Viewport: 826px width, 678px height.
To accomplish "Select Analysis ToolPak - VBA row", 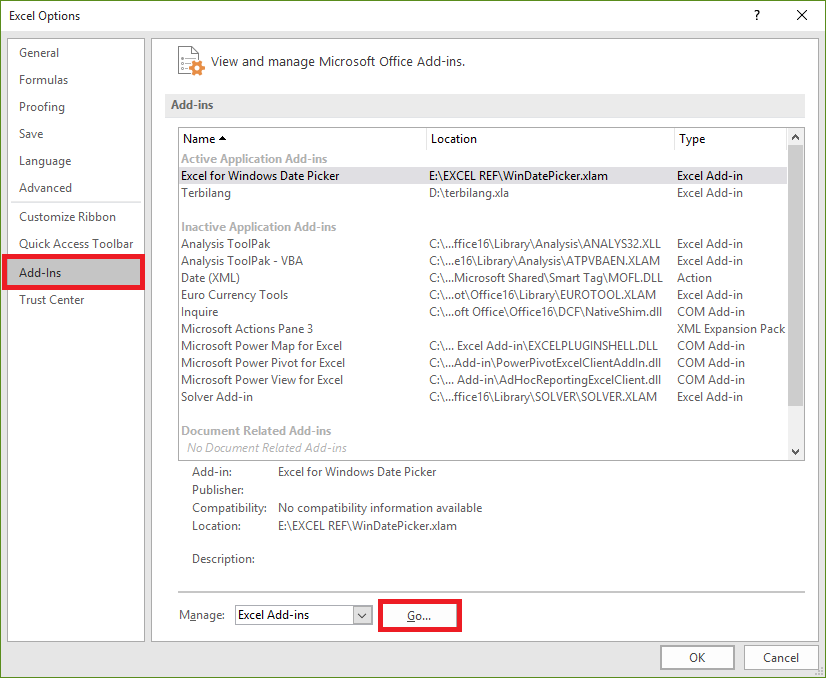I will tap(483, 261).
